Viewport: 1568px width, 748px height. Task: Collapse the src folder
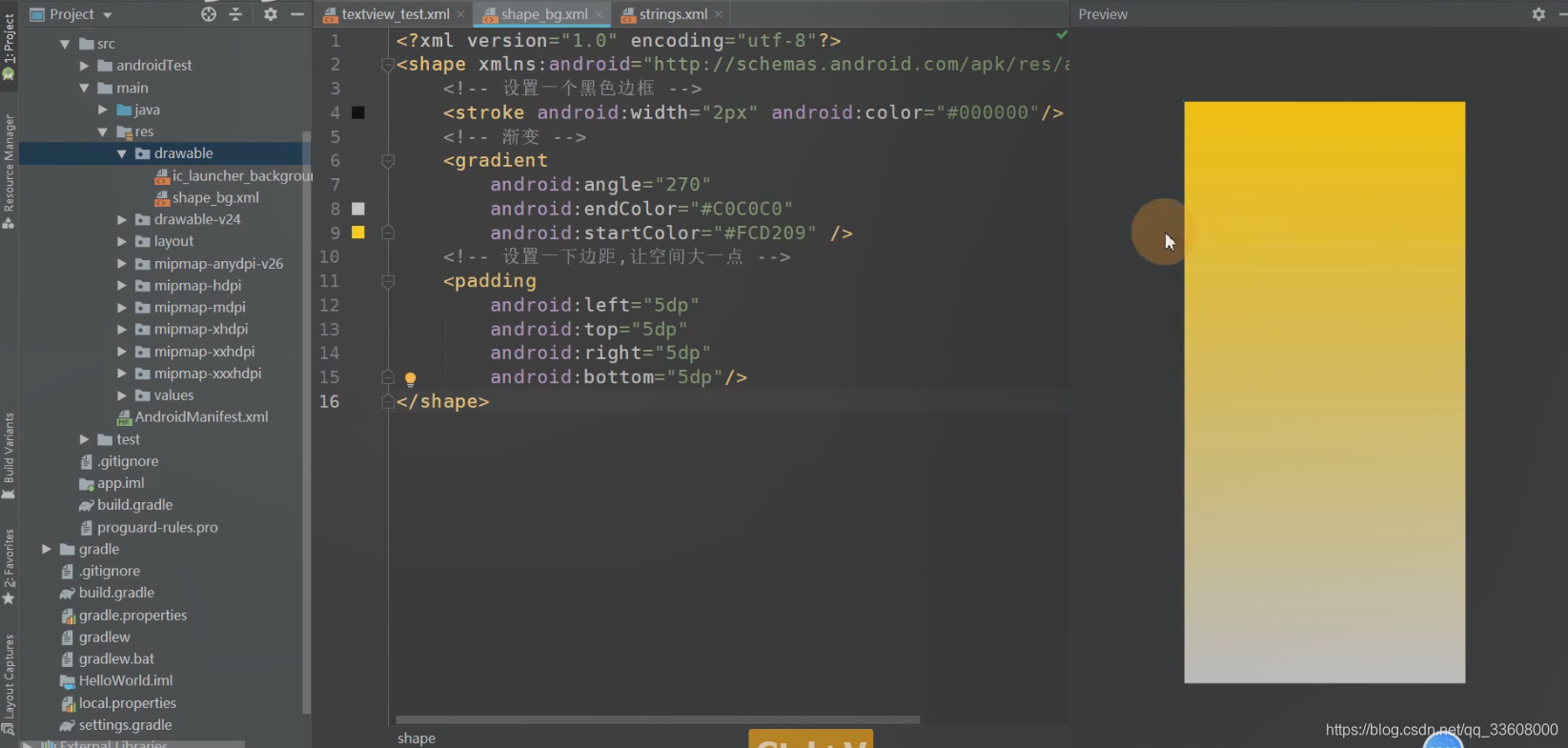pyautogui.click(x=65, y=44)
